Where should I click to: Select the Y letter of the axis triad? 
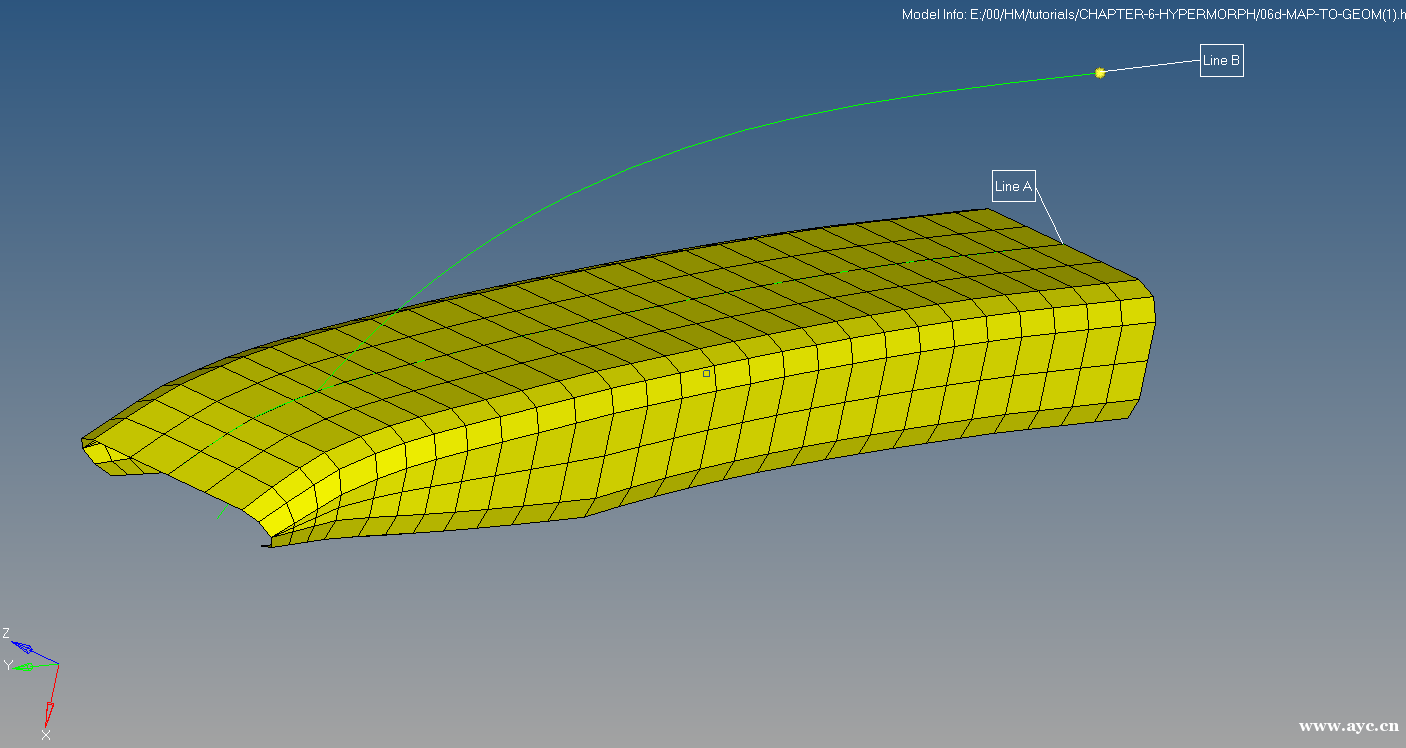(7, 666)
